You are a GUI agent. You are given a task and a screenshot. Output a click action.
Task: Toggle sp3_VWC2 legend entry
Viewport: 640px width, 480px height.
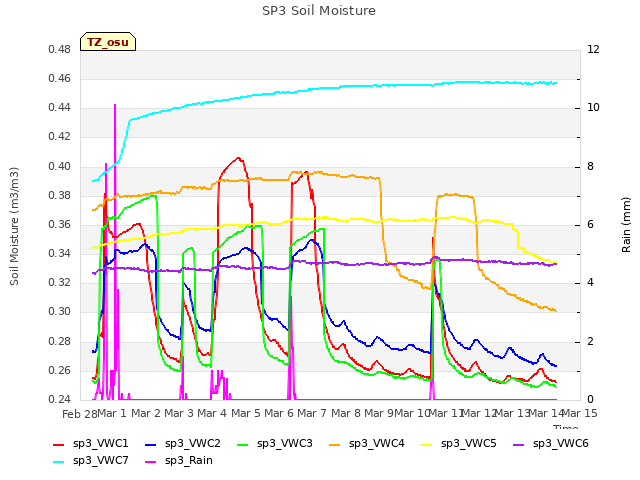[x=182, y=444]
